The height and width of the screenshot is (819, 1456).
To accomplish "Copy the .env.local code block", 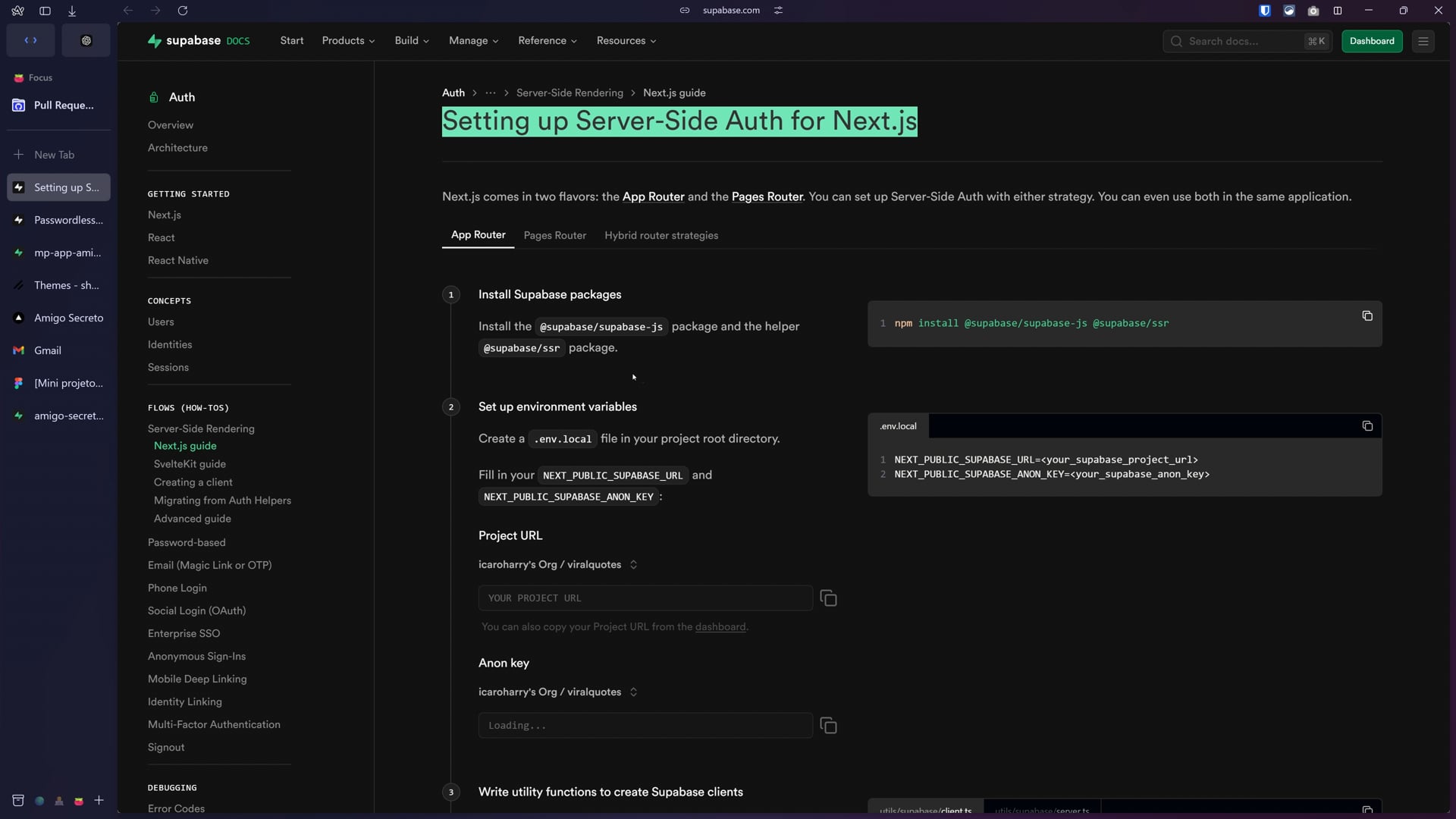I will tap(1367, 426).
